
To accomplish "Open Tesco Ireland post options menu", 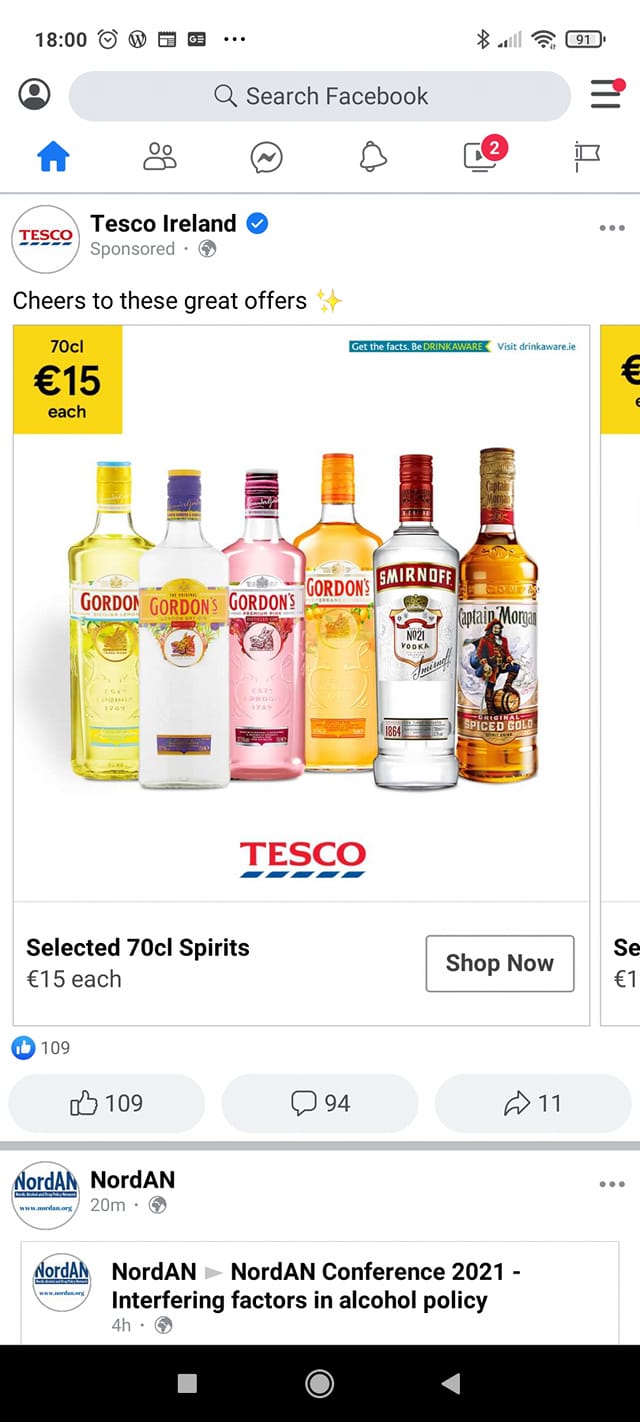I will [x=612, y=228].
